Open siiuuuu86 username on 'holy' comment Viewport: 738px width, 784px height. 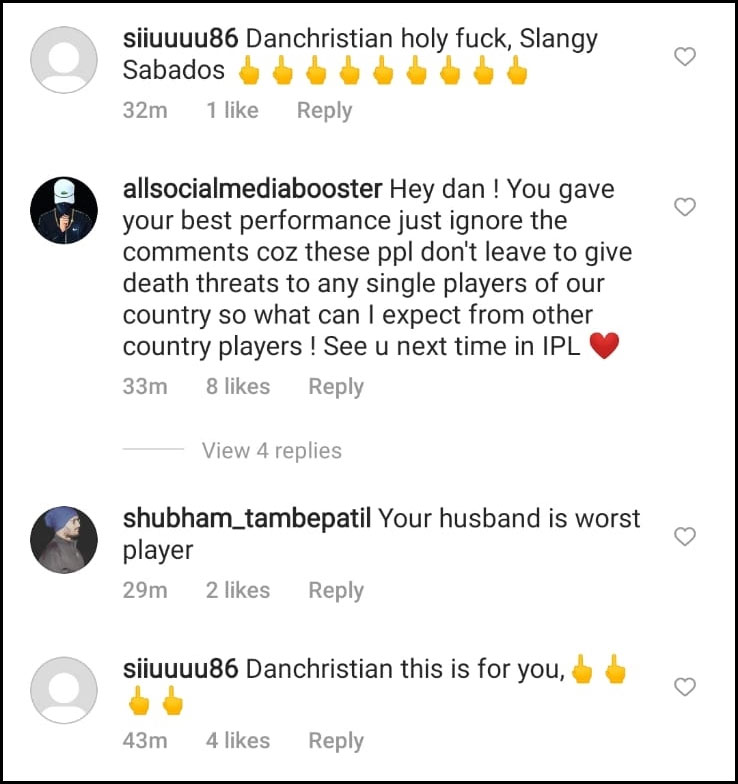coord(180,38)
